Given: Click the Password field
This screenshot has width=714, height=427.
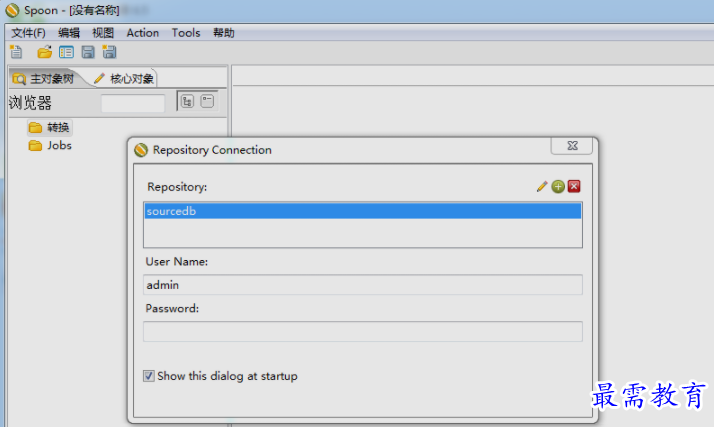Looking at the screenshot, I should tap(363, 331).
